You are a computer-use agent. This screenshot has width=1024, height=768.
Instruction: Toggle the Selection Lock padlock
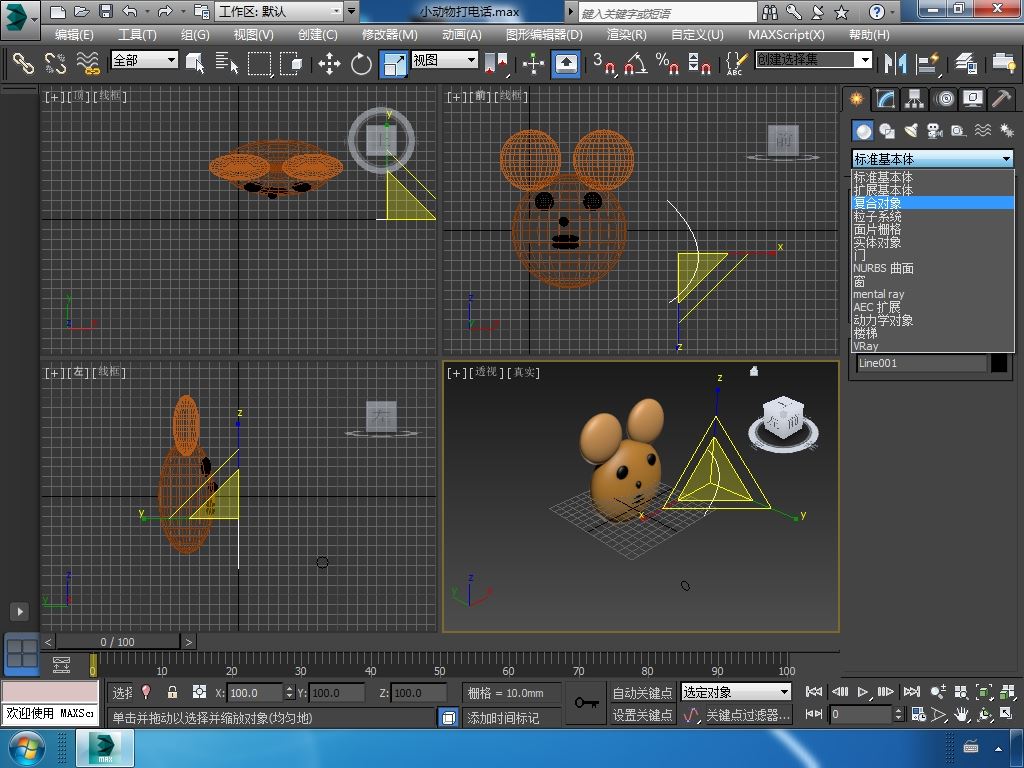172,692
